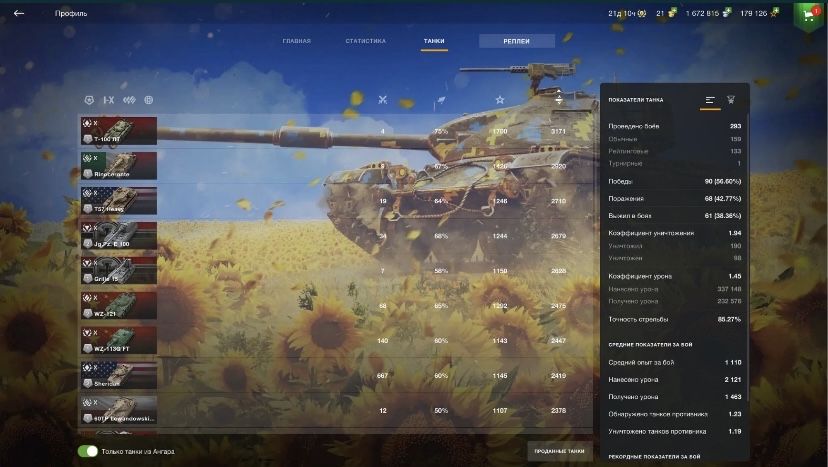
Task: Click 'Обнаружено танков противника' row
Action: [x=674, y=414]
